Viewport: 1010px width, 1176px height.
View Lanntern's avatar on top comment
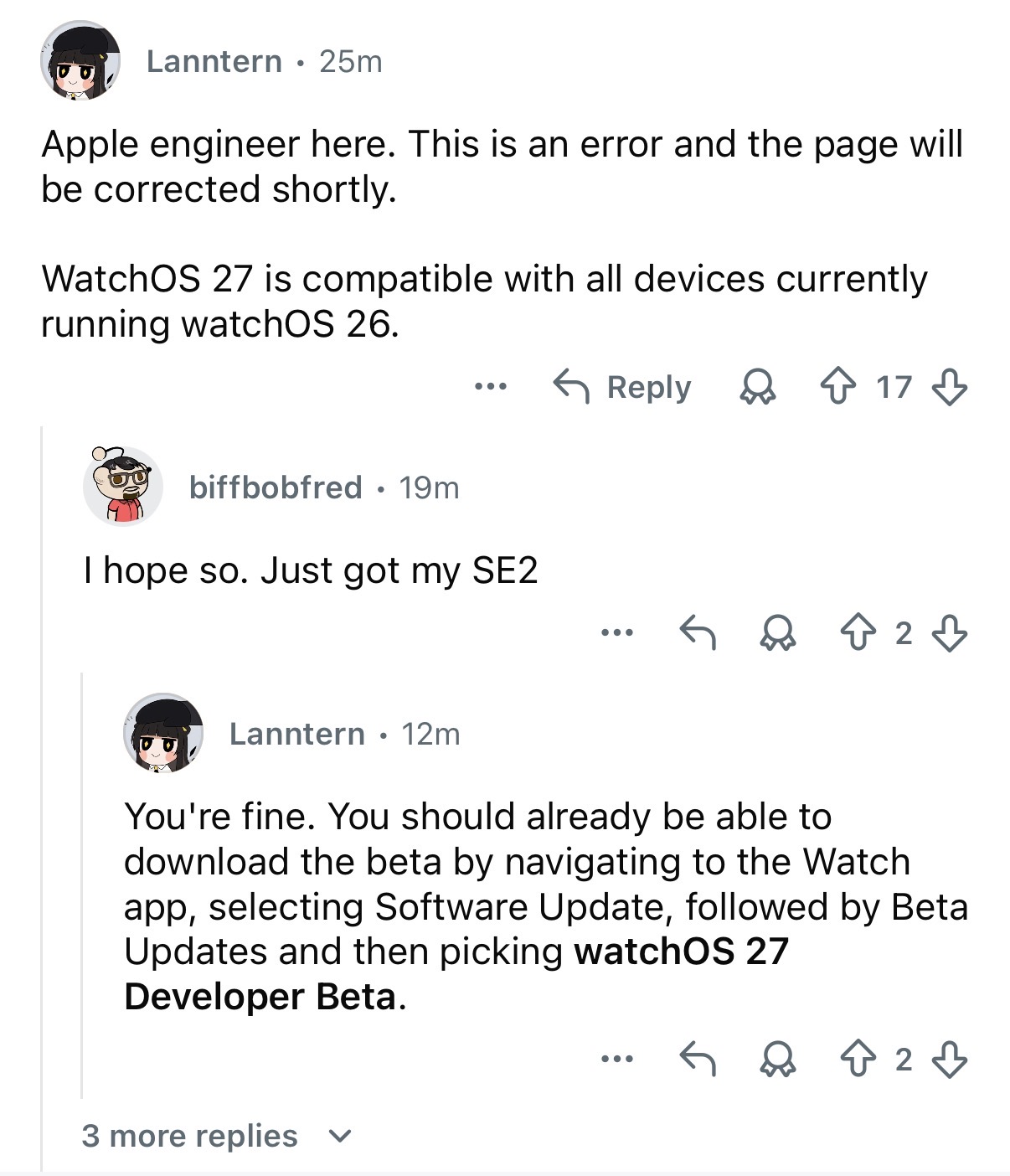[80, 61]
